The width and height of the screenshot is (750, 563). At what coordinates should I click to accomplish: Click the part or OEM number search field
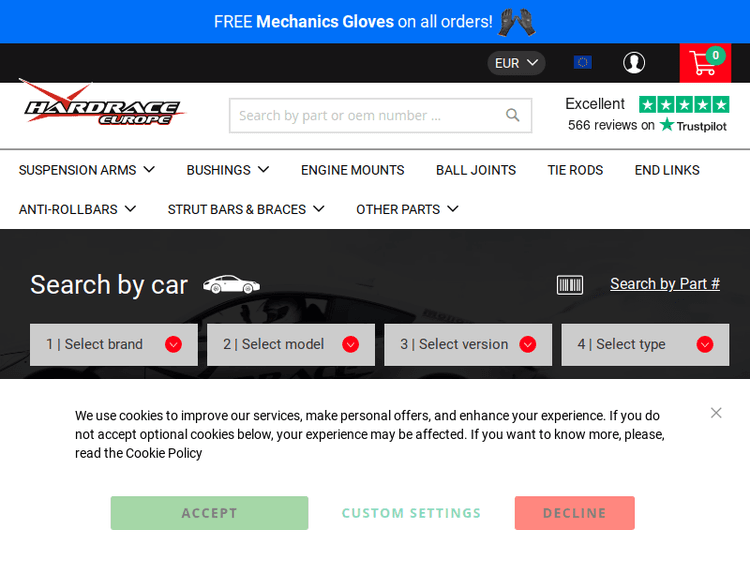[x=365, y=116]
